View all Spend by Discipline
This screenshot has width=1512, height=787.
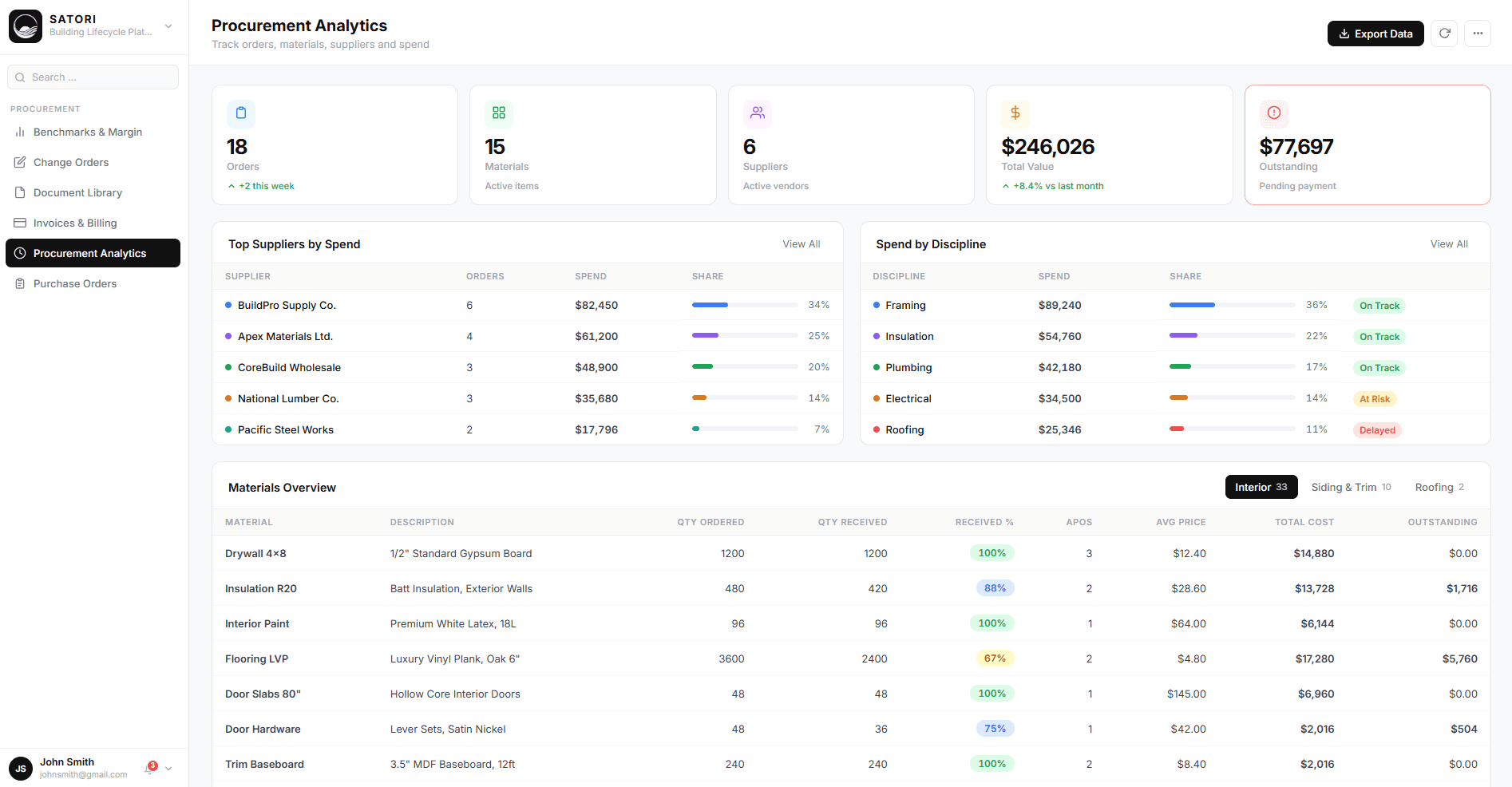pos(1449,244)
